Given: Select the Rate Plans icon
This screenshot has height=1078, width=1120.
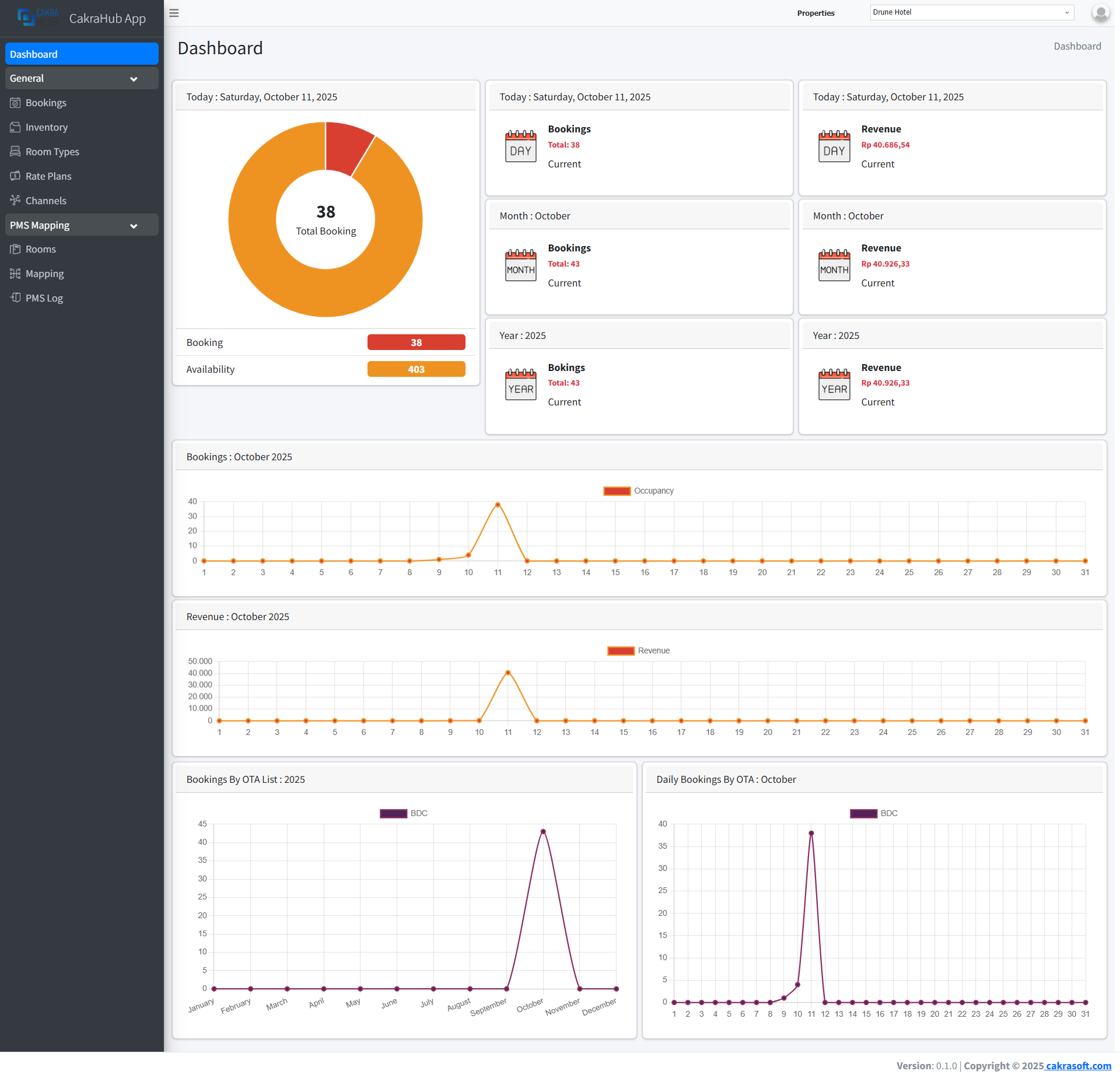Looking at the screenshot, I should tap(16, 176).
